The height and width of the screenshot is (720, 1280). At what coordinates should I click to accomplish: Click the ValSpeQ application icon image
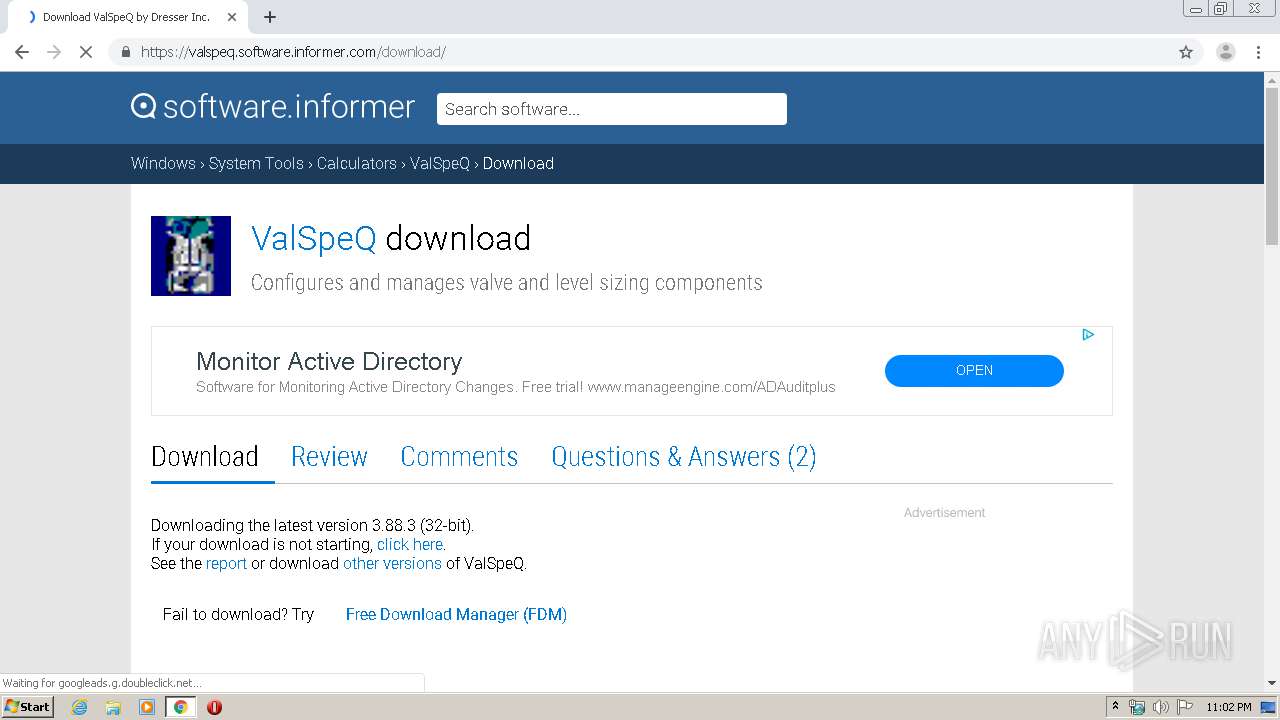(191, 256)
